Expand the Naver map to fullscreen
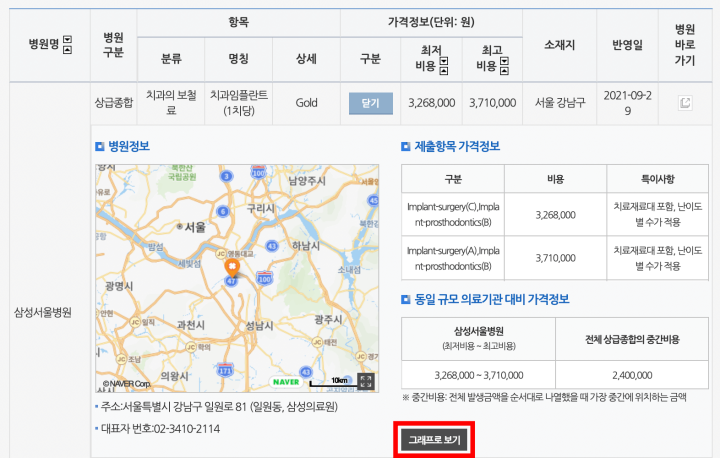 (x=366, y=381)
